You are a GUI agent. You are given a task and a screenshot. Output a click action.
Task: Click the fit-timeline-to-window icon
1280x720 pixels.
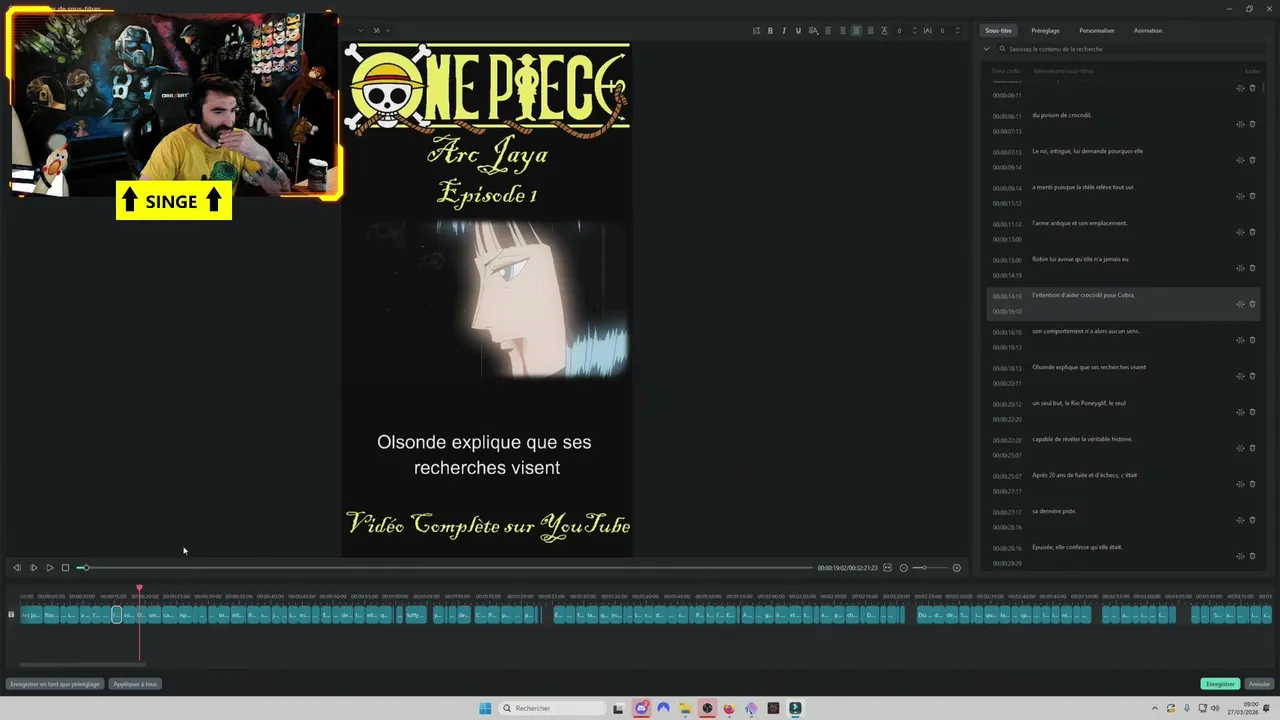click(888, 568)
